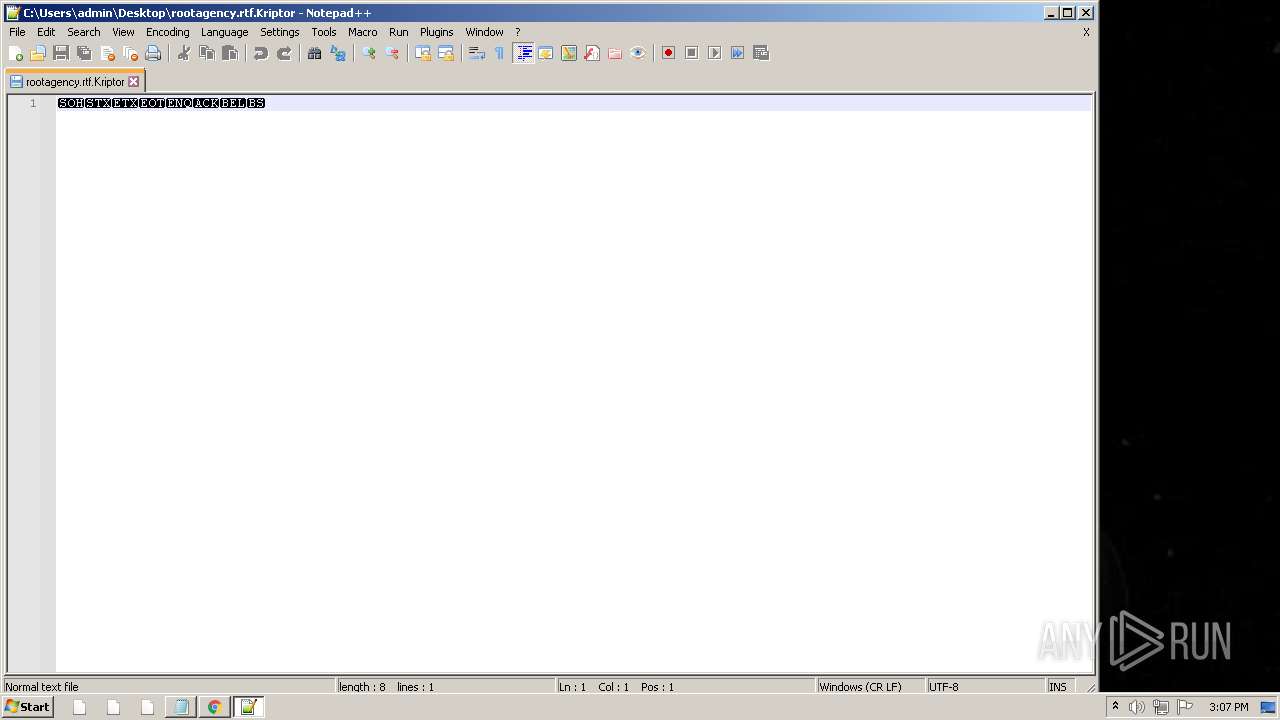Open the ? help menu
The width and height of the screenshot is (1280, 720).
coord(518,32)
